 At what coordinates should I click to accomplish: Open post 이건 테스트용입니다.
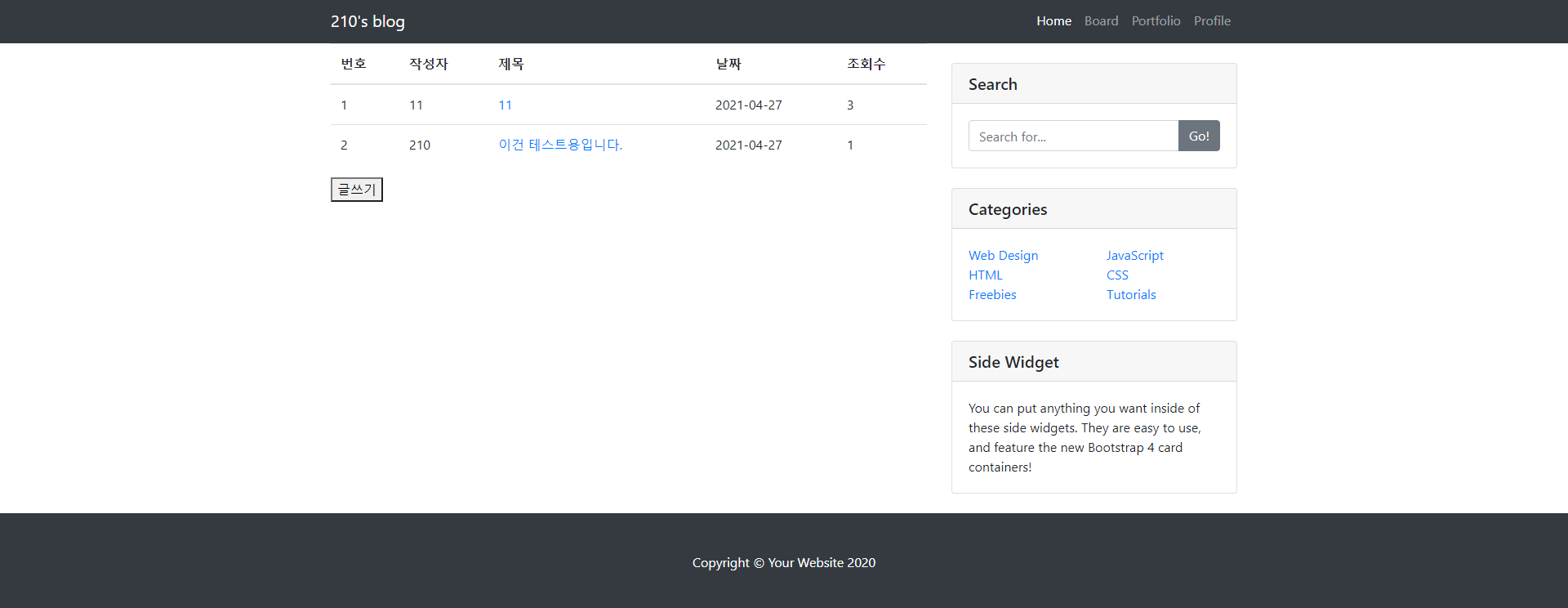click(560, 145)
